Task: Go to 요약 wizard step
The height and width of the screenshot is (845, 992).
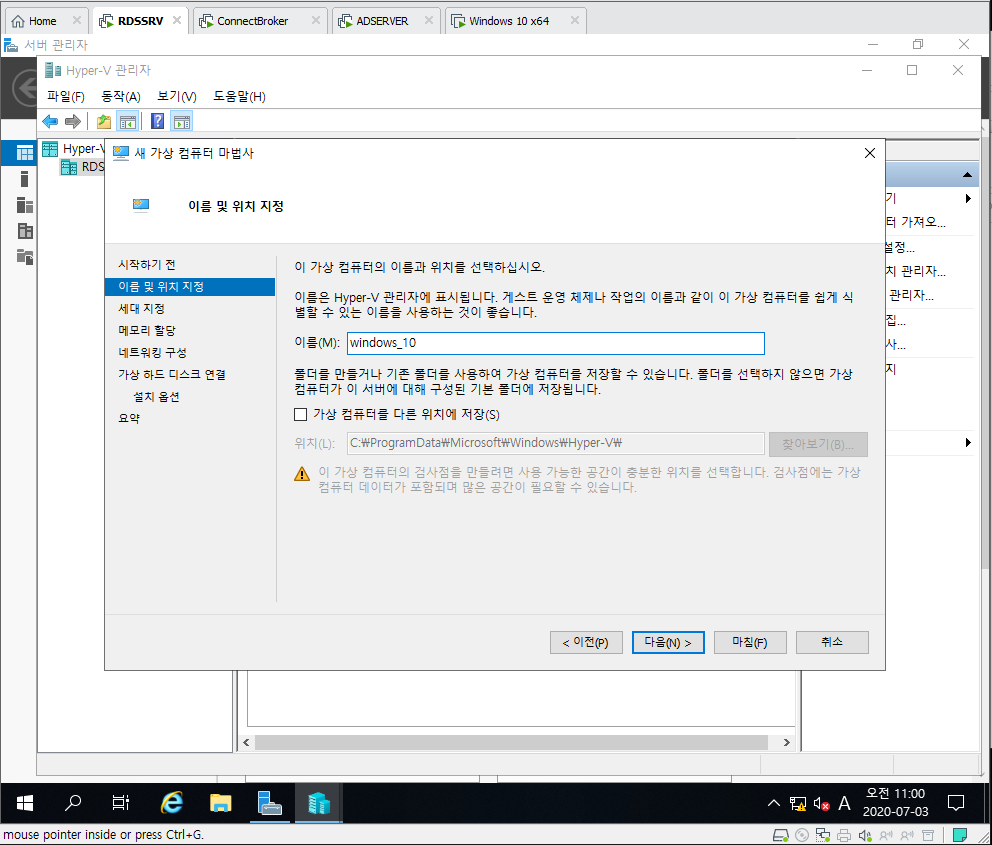Action: point(129,418)
